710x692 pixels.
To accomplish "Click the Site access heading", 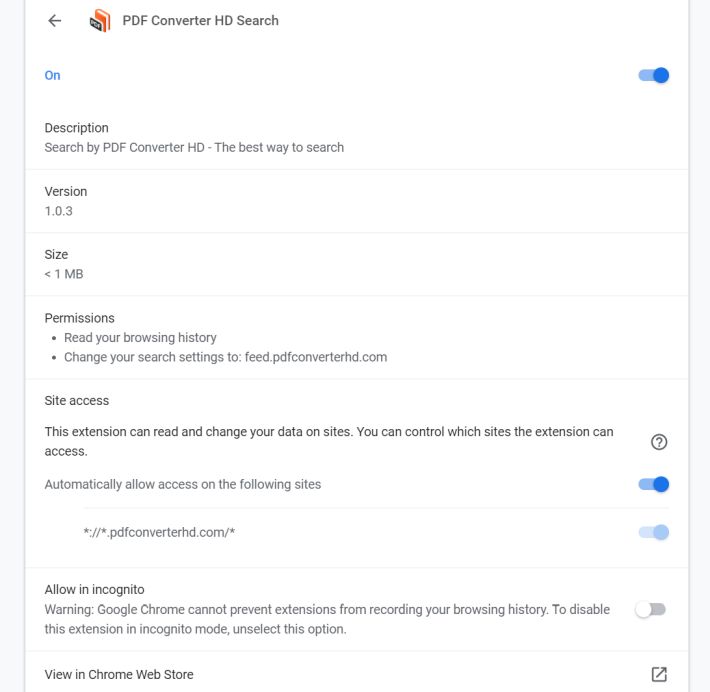I will pos(77,400).
